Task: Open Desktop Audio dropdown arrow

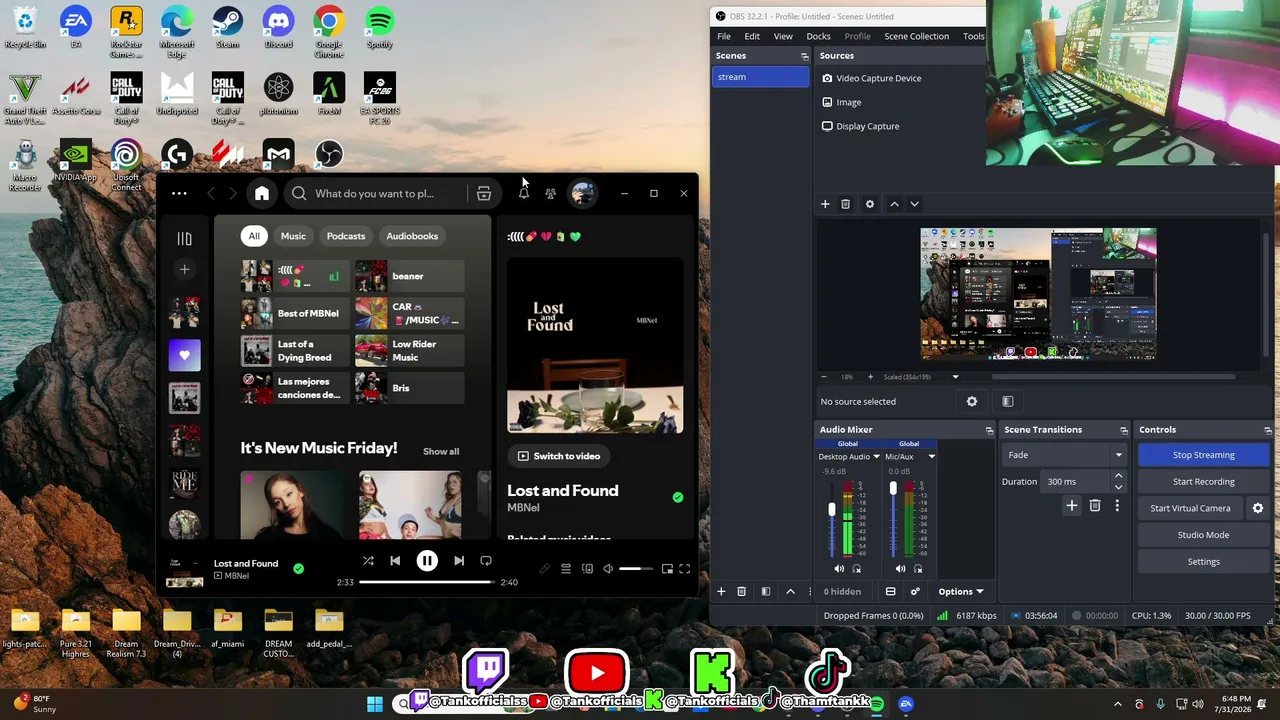Action: click(x=877, y=457)
